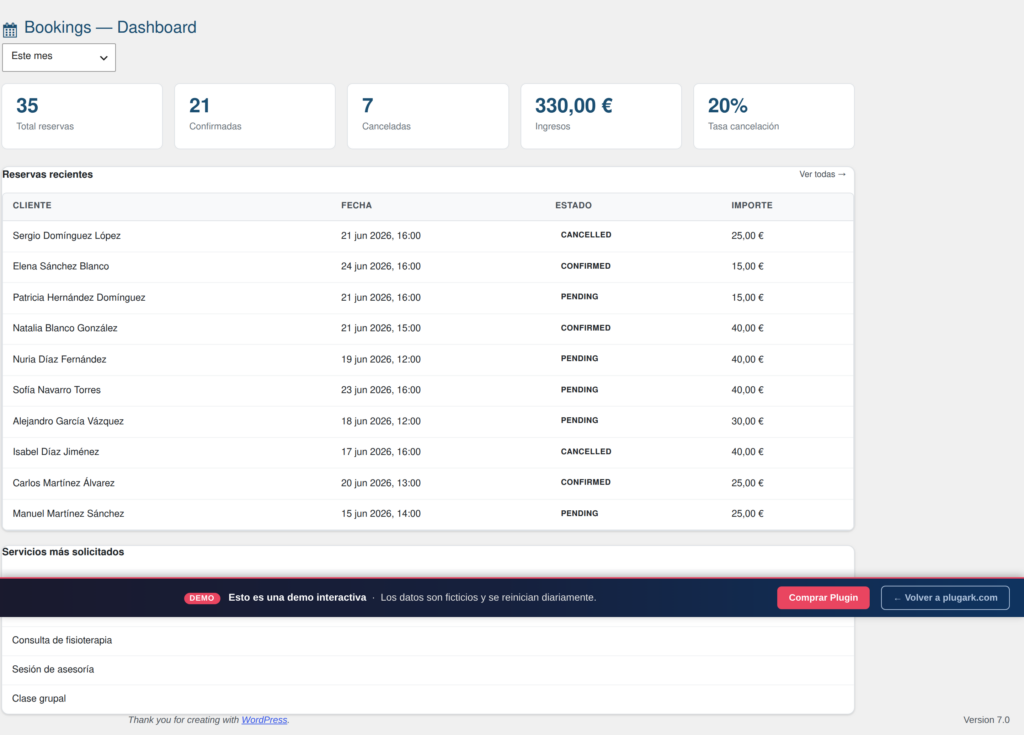The image size is (1024, 735).
Task: Click Isabel Díaz Jiménez's 40,00 € amount
Action: click(x=747, y=452)
